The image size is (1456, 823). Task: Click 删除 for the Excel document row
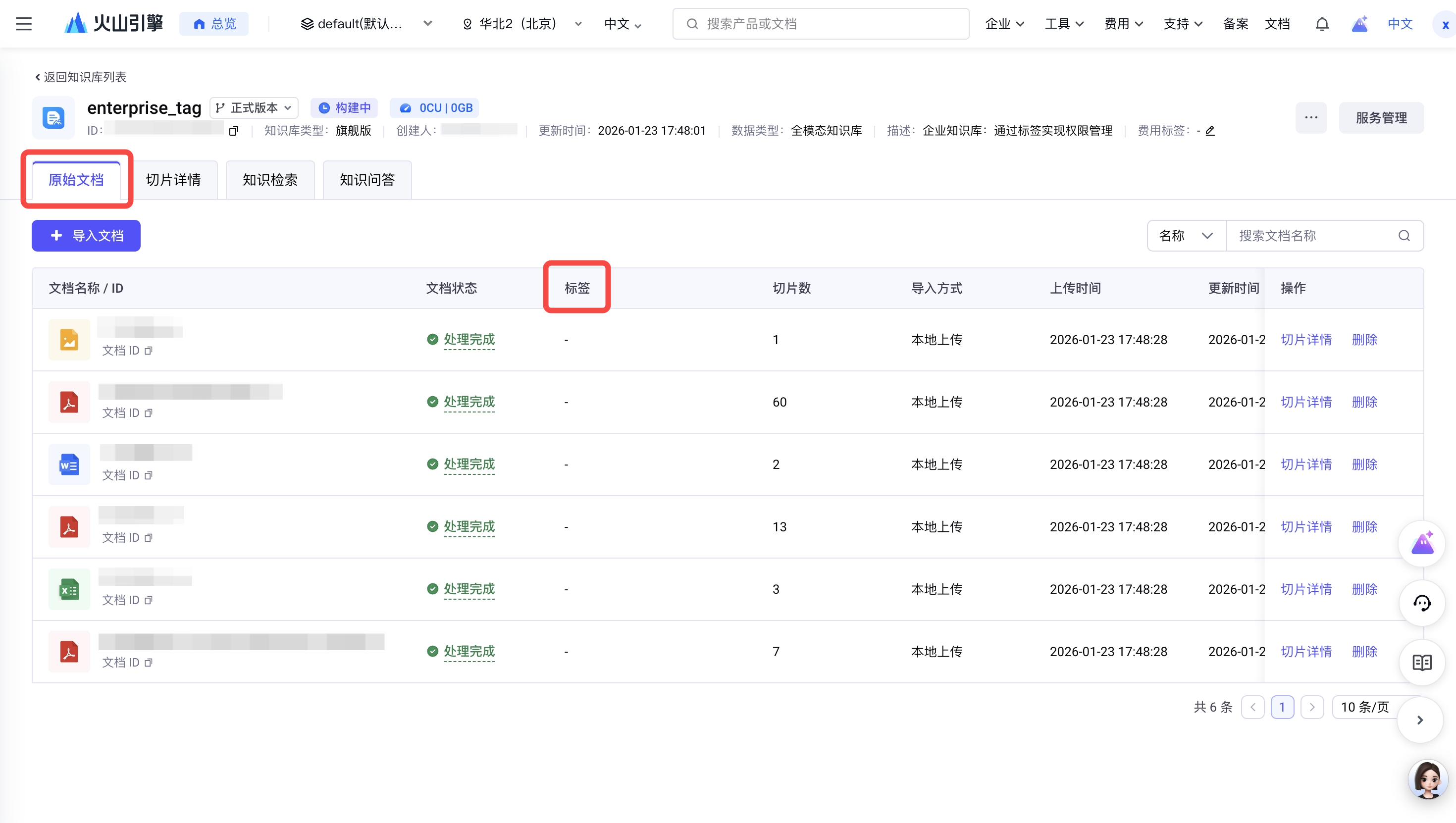(1364, 589)
